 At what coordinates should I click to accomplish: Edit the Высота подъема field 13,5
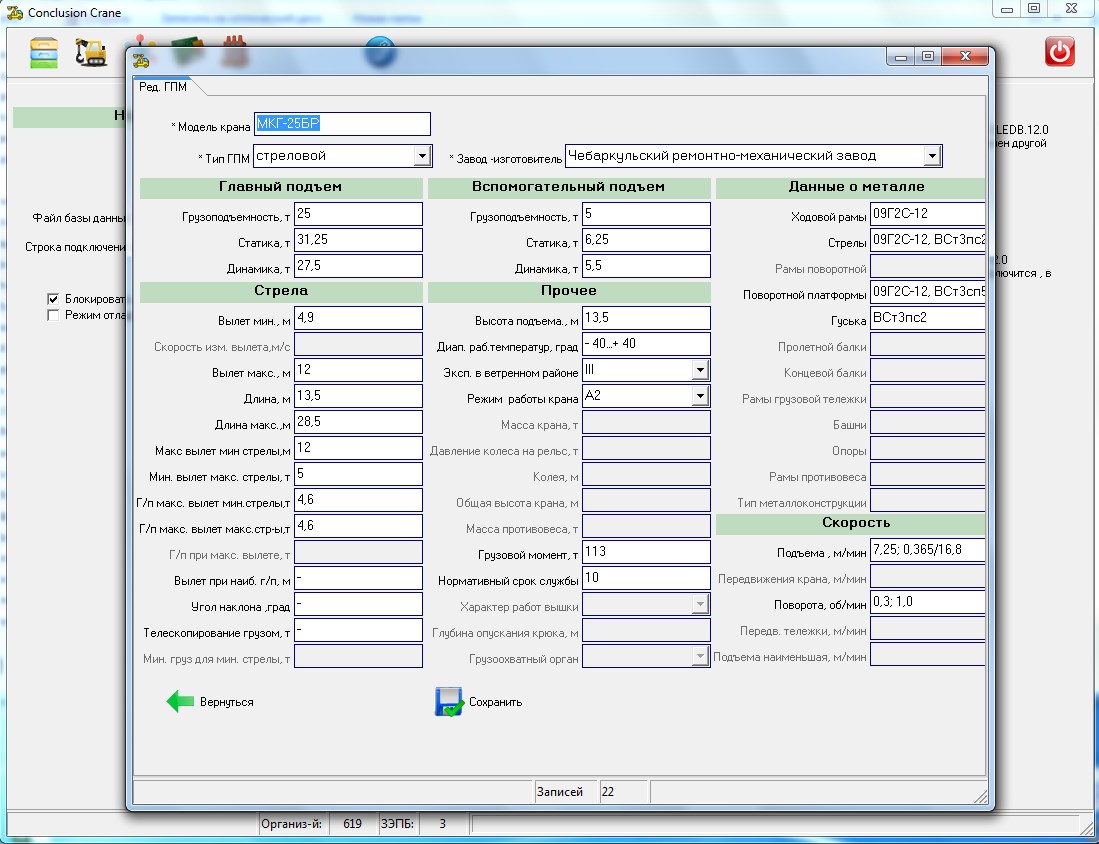(x=646, y=318)
